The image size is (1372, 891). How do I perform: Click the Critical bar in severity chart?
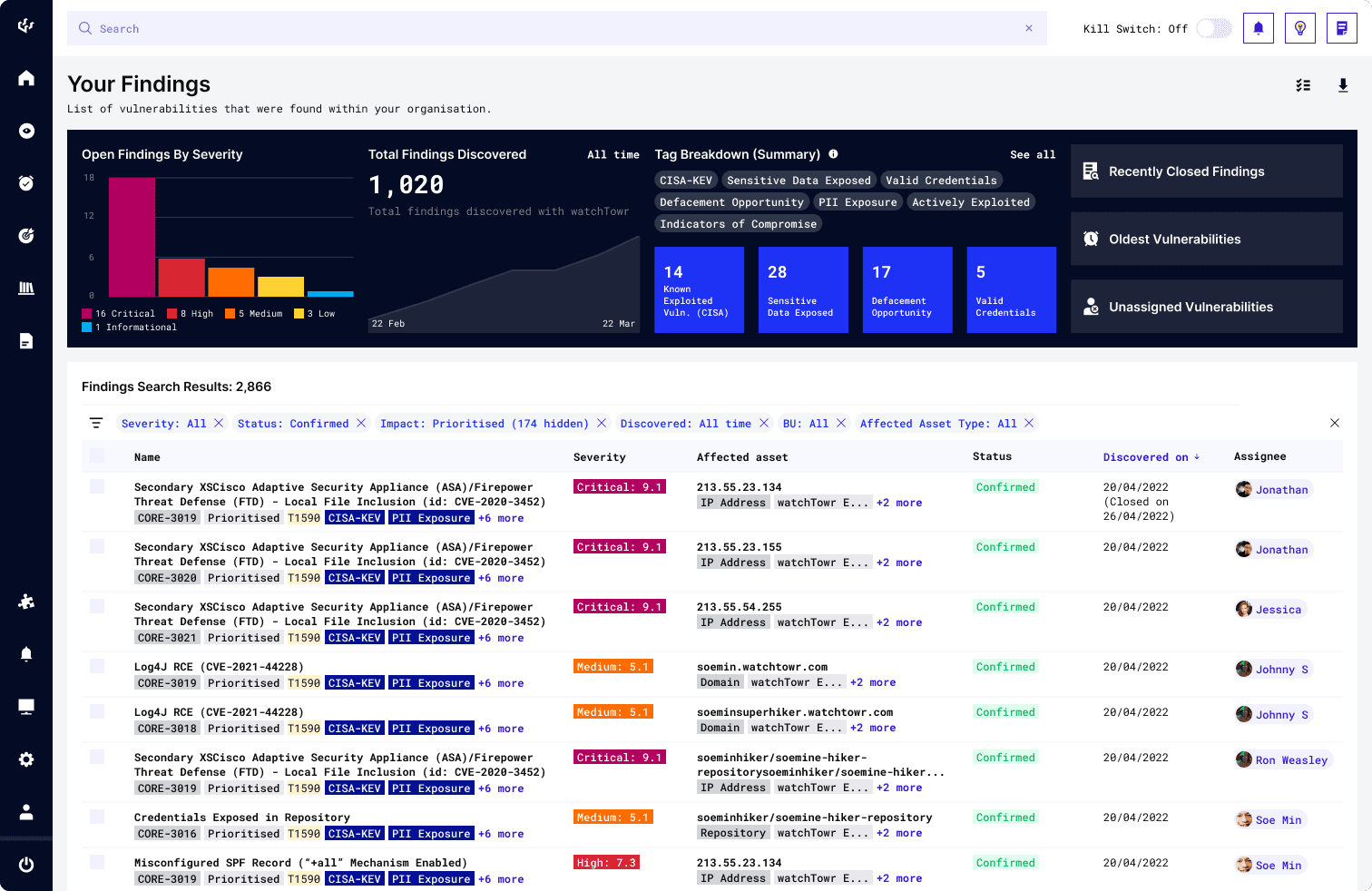(x=132, y=237)
